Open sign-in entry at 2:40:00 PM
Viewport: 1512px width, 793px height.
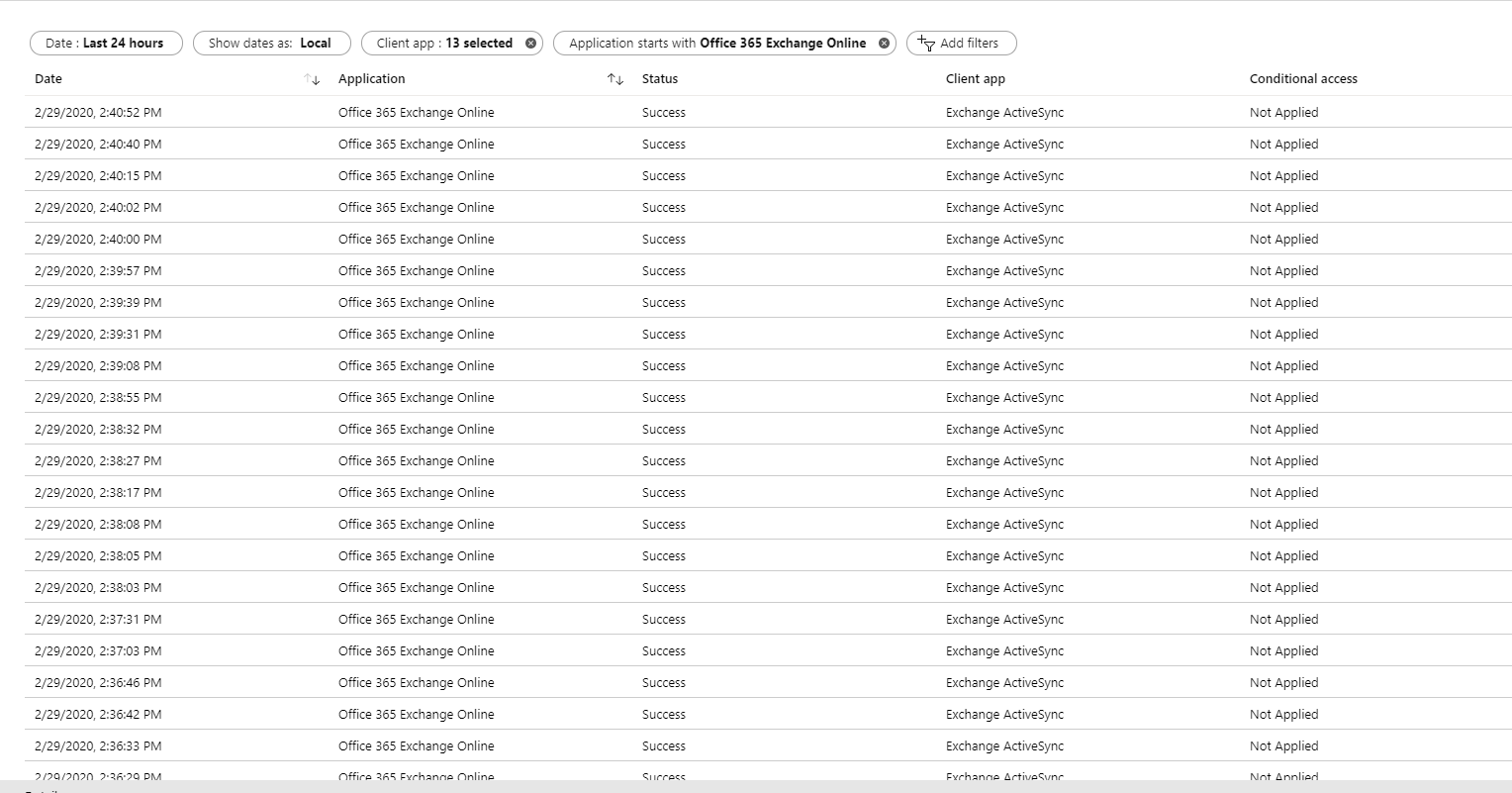768,239
